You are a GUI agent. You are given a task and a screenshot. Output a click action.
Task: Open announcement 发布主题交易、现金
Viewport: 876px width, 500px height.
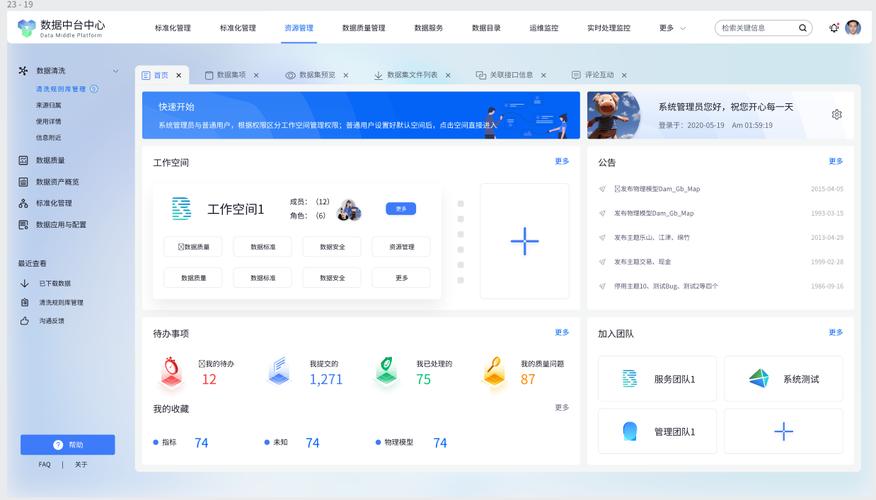click(x=642, y=261)
